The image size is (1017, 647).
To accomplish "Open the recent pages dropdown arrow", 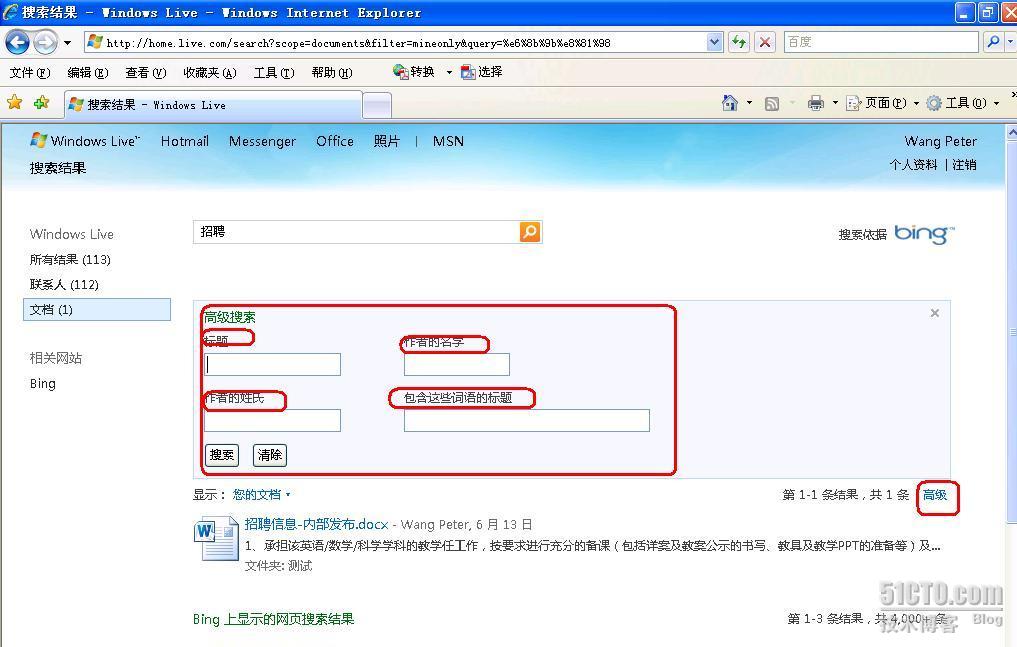I will click(x=67, y=43).
